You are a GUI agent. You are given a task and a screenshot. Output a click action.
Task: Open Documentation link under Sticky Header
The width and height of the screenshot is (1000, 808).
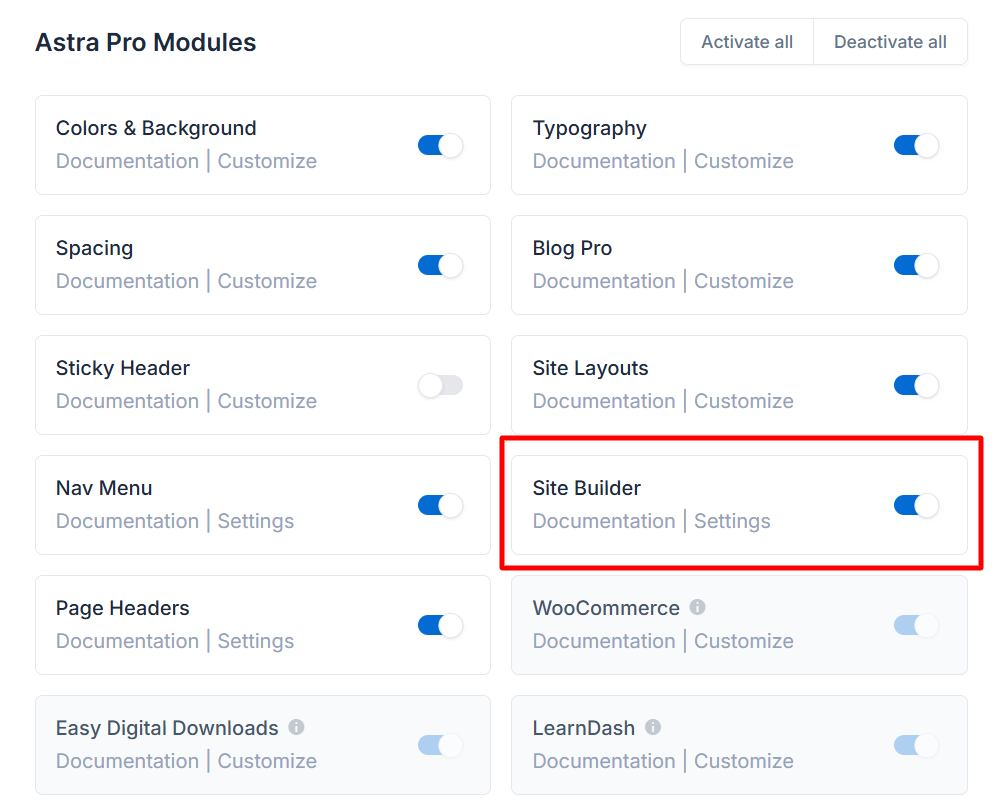[x=127, y=401]
